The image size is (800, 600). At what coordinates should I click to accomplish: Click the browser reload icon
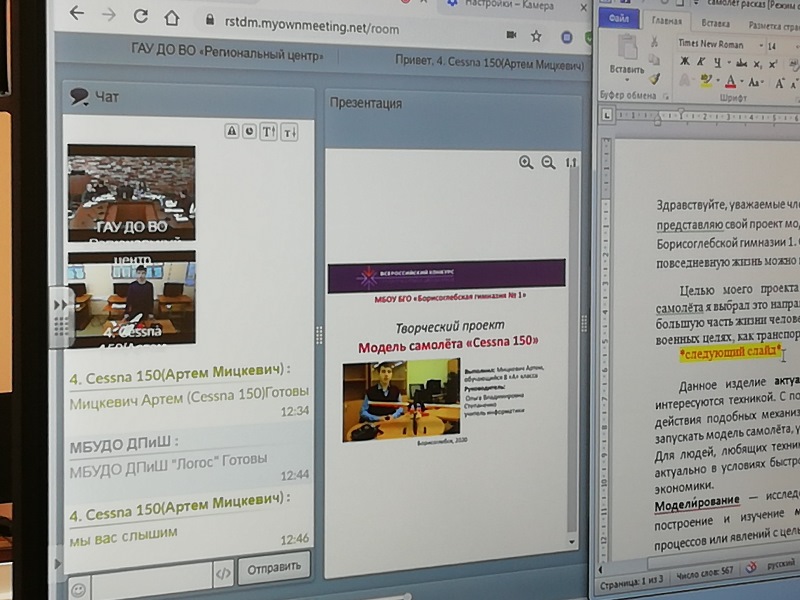tap(140, 16)
